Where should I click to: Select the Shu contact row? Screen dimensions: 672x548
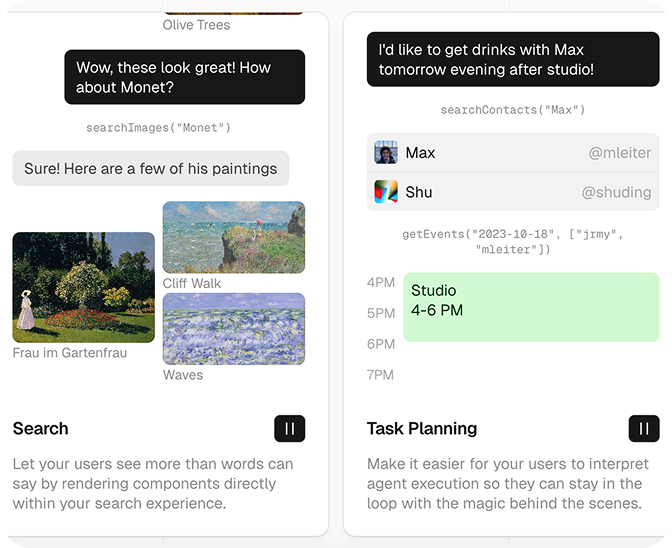(x=513, y=192)
